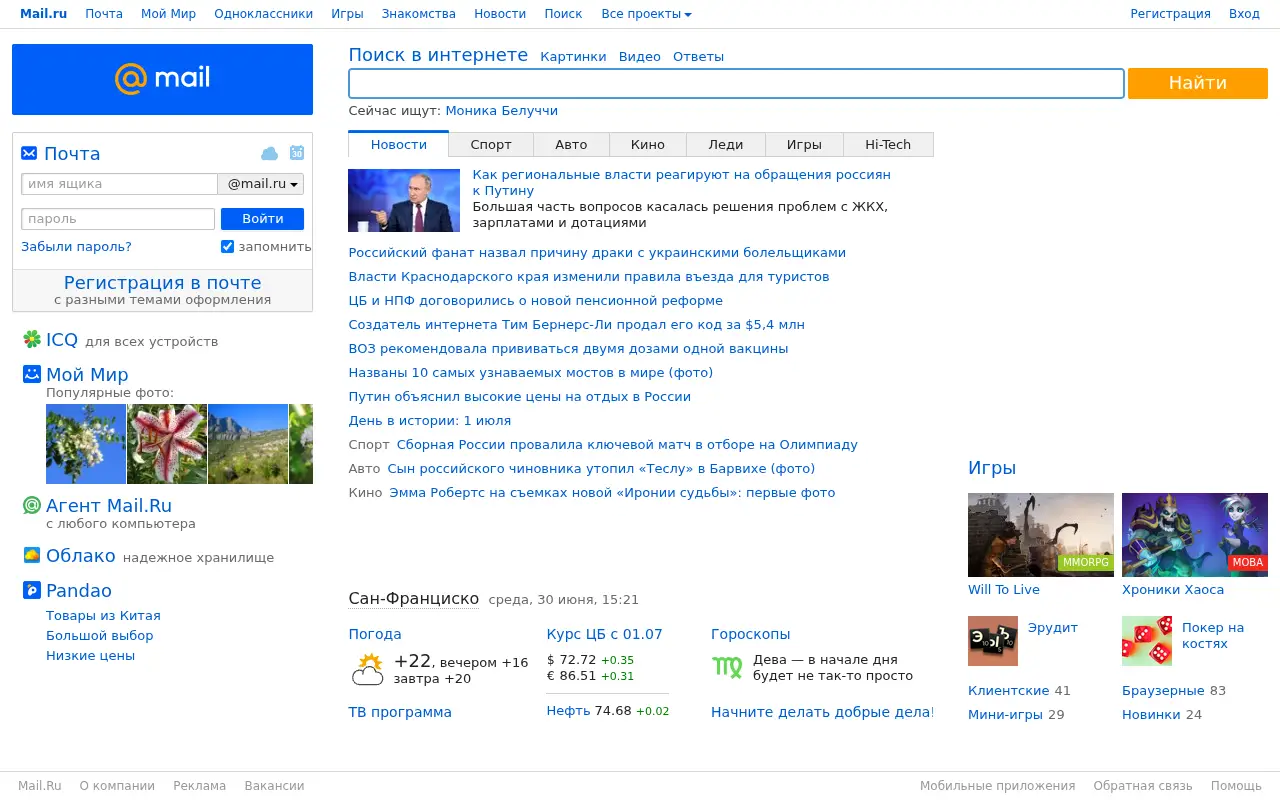Click the пароль input field
1280x800 pixels.
click(x=118, y=219)
